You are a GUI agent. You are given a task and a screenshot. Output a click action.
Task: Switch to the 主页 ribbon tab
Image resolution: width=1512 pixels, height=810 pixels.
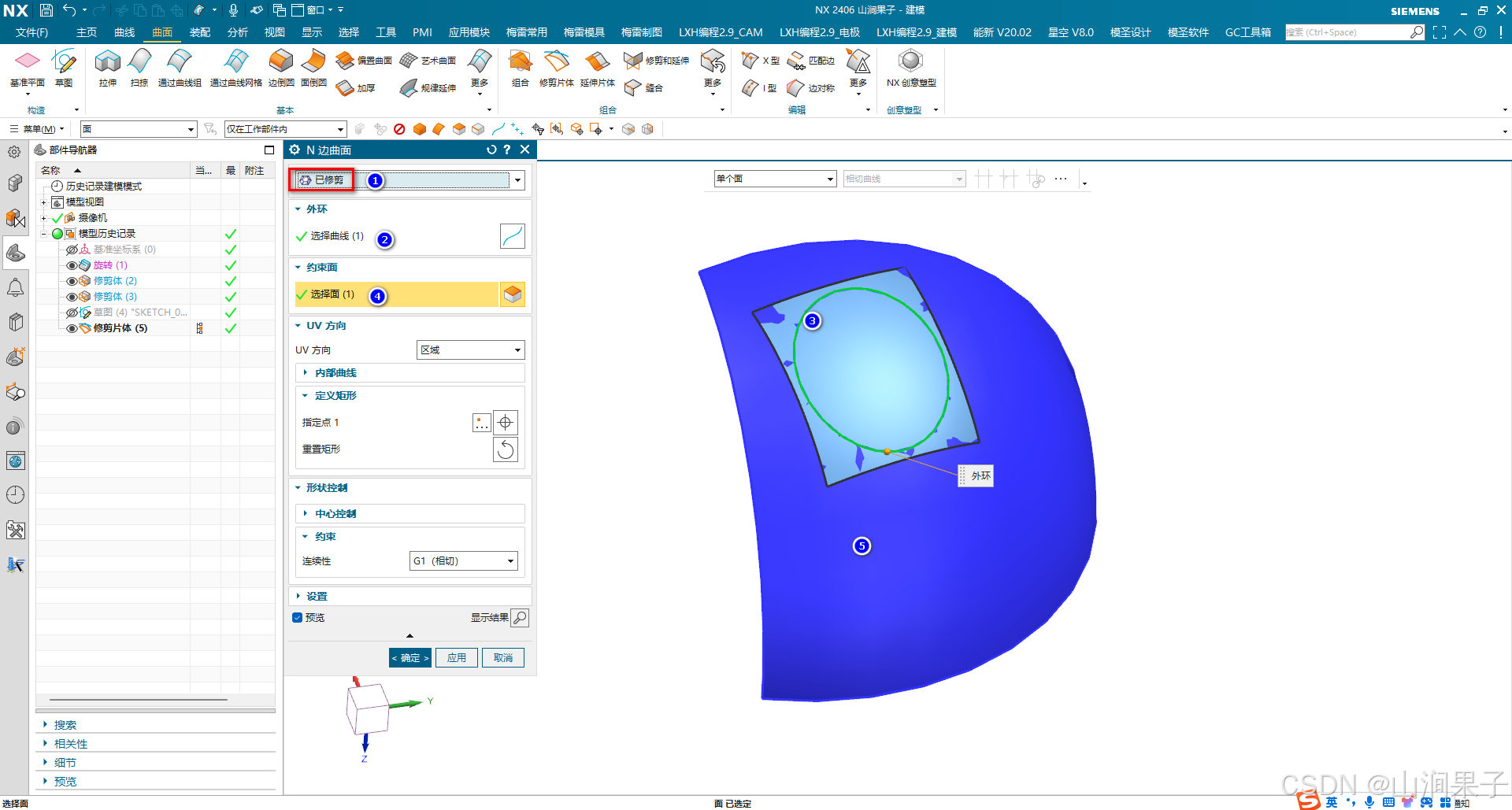click(x=87, y=32)
